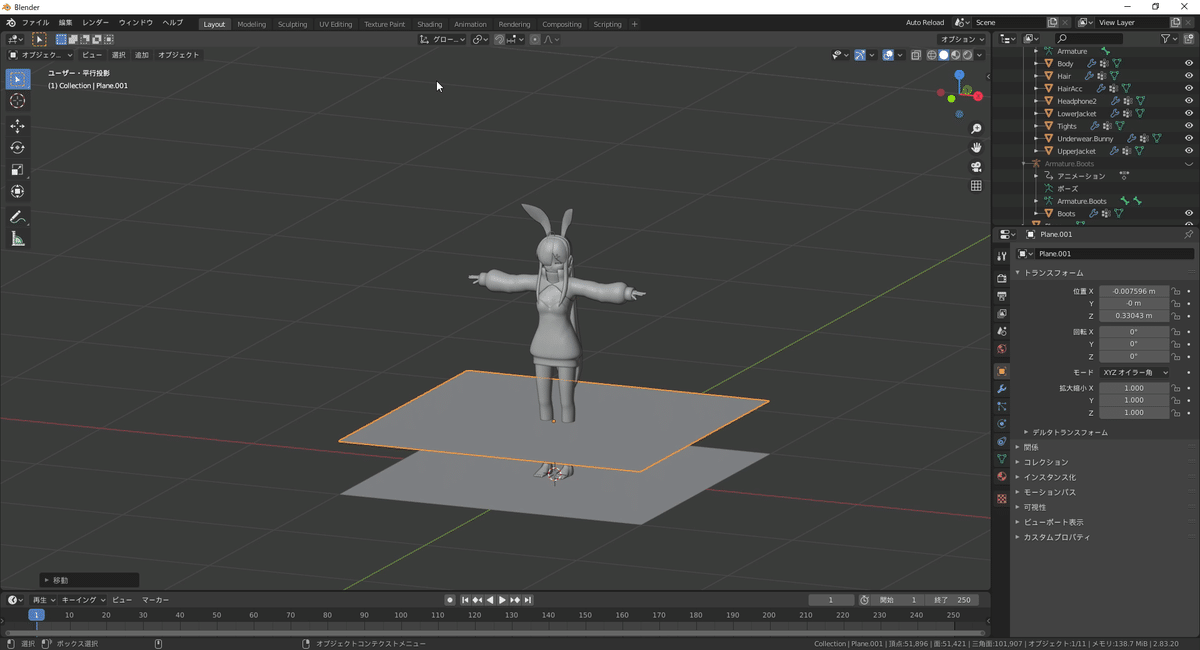Click the 位置 X value field
Viewport: 1200px width, 650px height.
click(x=1135, y=290)
